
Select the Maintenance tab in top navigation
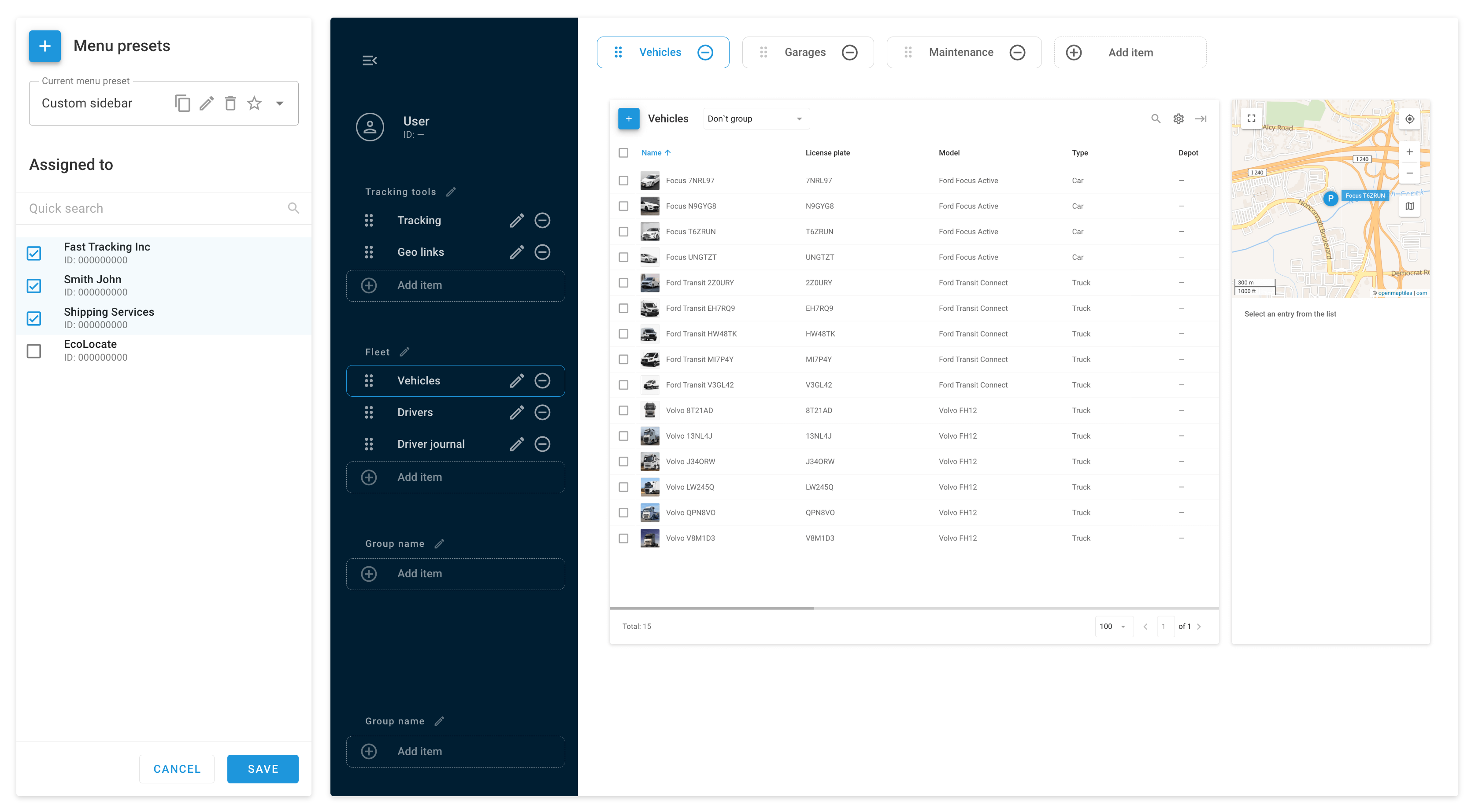tap(960, 52)
